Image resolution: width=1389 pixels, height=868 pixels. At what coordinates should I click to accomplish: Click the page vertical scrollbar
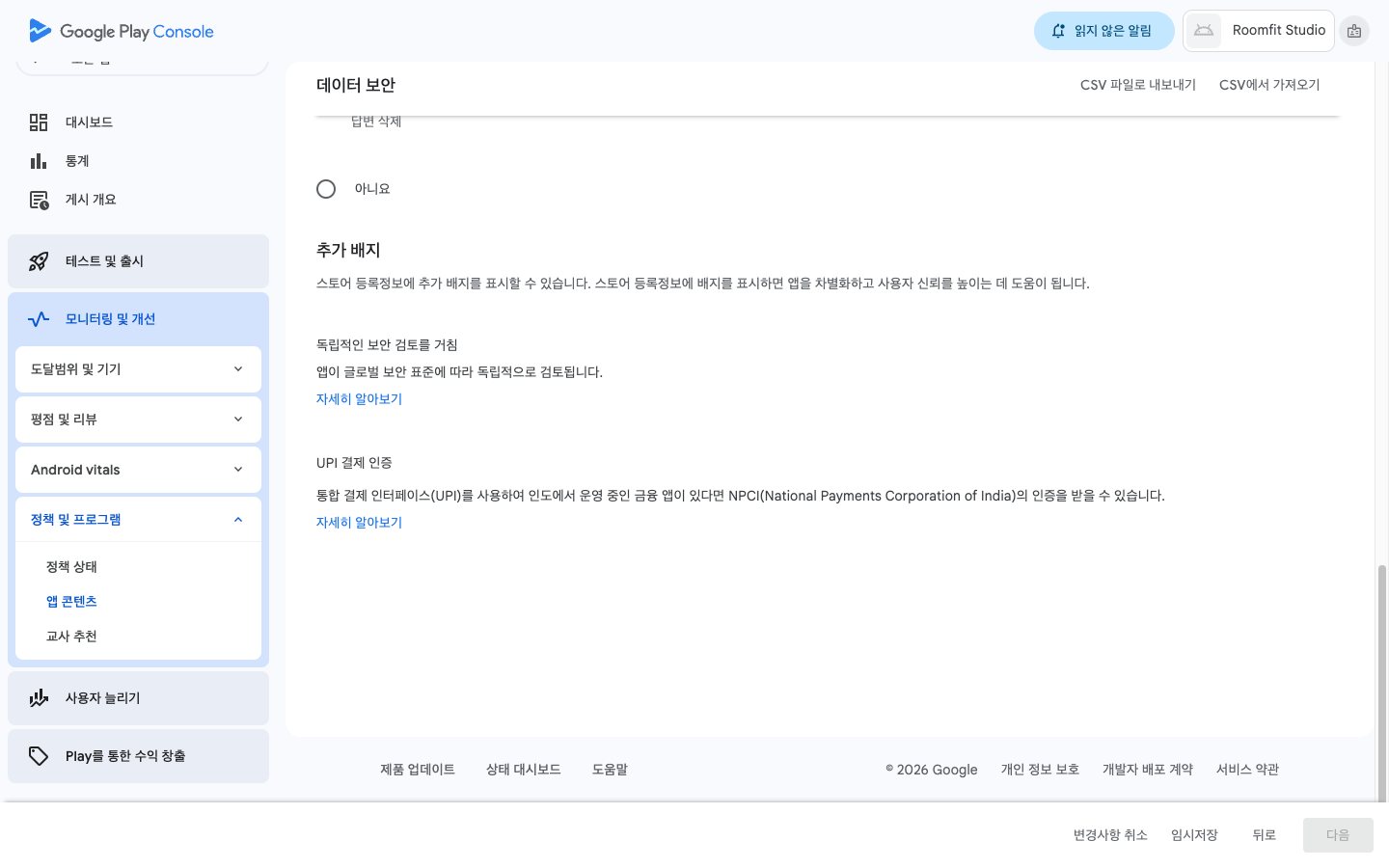pos(1382,675)
